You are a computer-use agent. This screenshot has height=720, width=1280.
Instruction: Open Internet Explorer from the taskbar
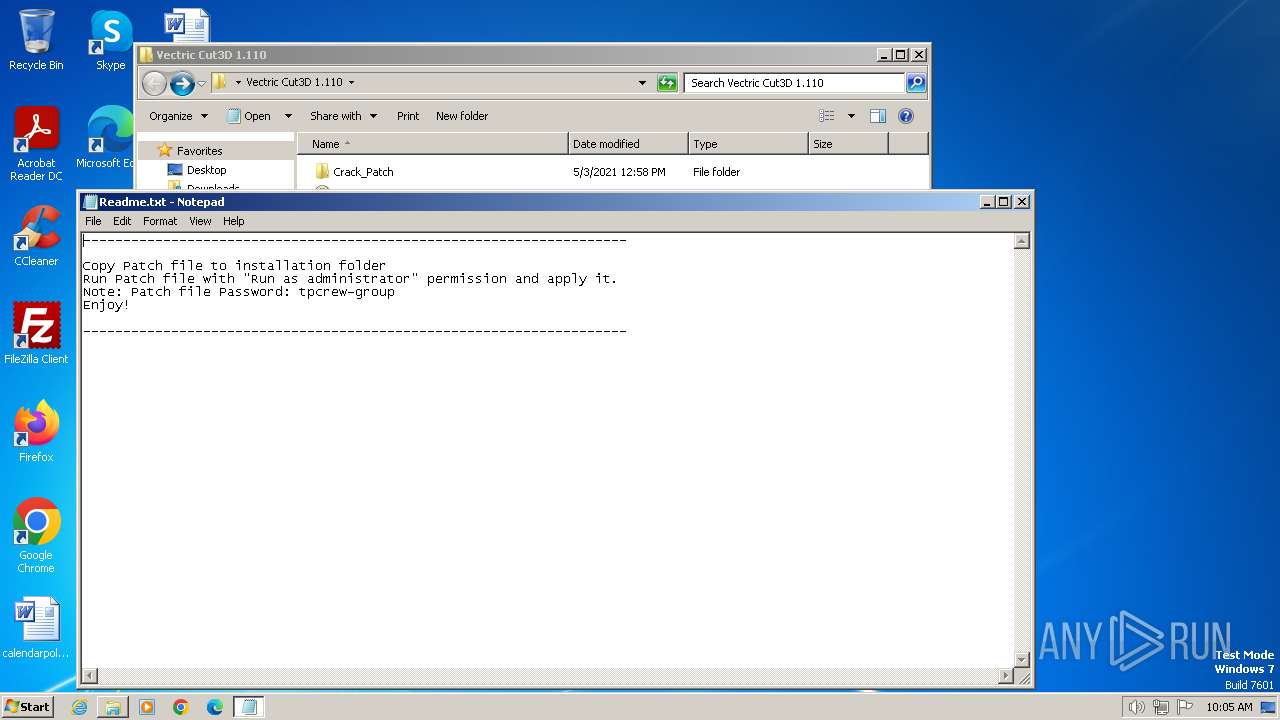79,707
